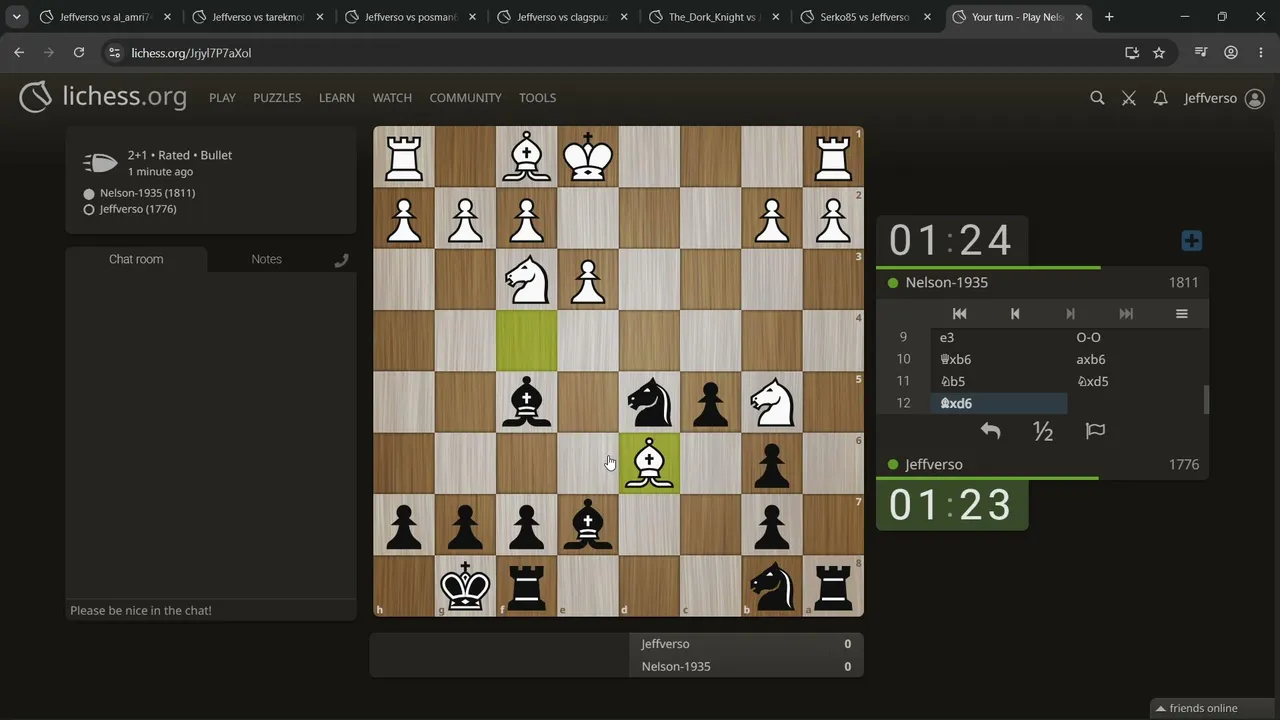Open the PUZZLES menu
The width and height of the screenshot is (1280, 720).
tap(277, 98)
